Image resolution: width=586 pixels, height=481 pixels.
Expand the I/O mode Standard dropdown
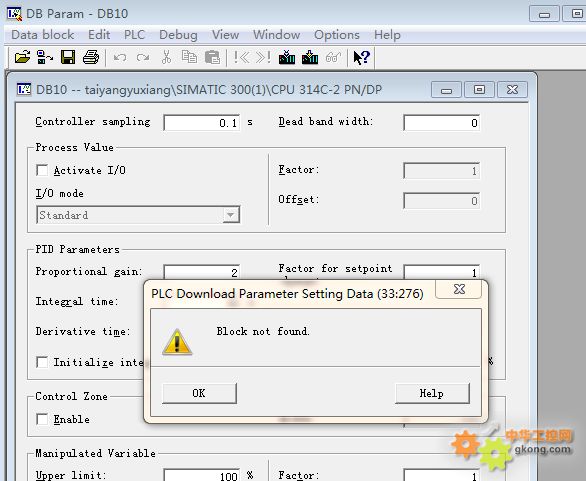[231, 215]
